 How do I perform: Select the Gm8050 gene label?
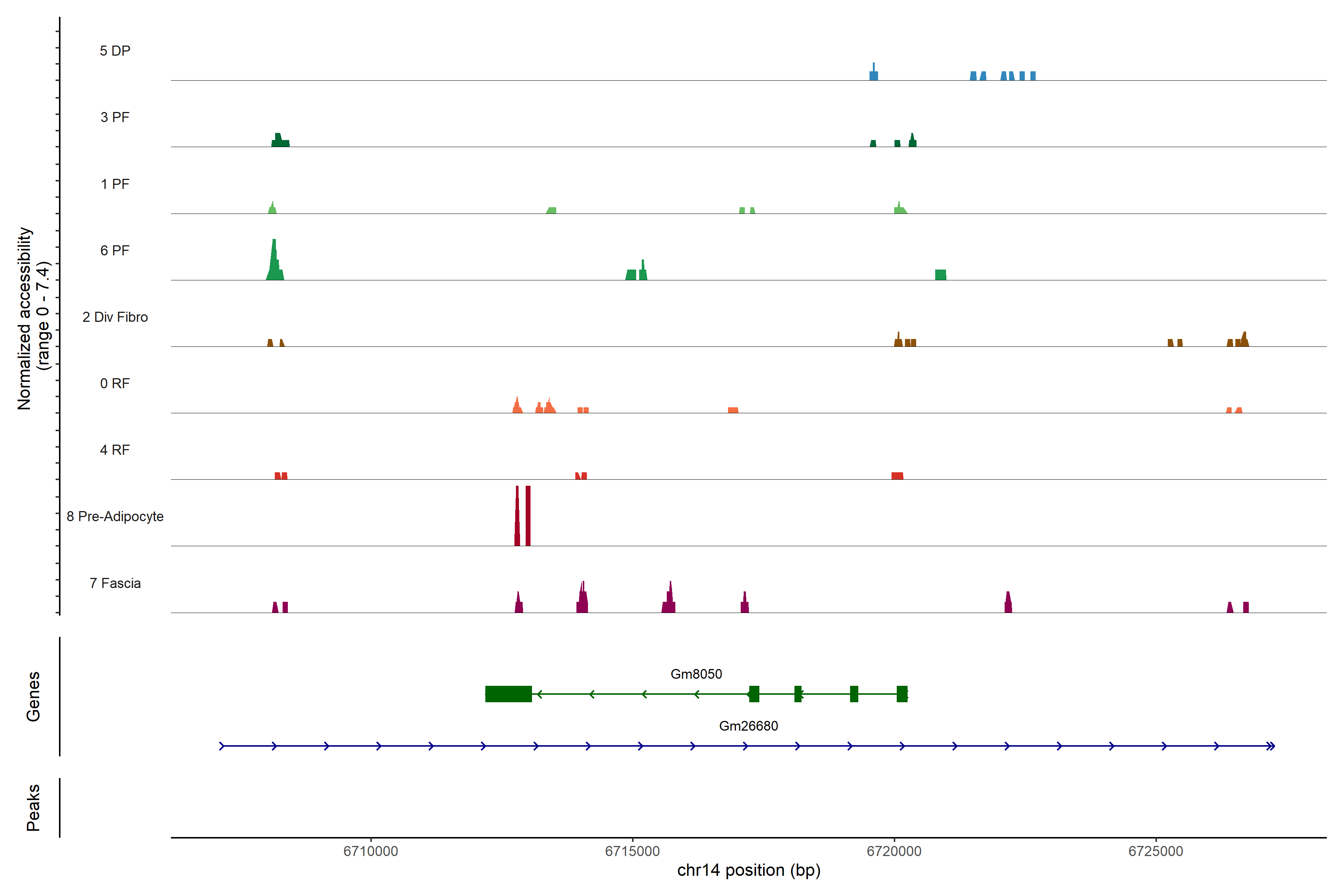pyautogui.click(x=696, y=674)
